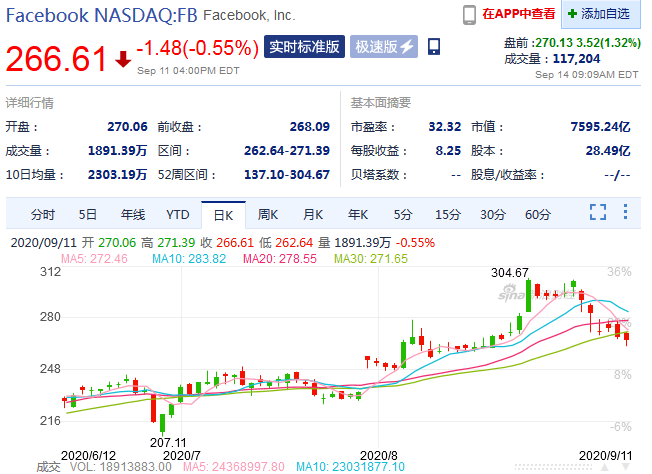Image resolution: width=652 pixels, height=474 pixels.
Task: Switch to 实时标准版 mode
Action: (304, 46)
